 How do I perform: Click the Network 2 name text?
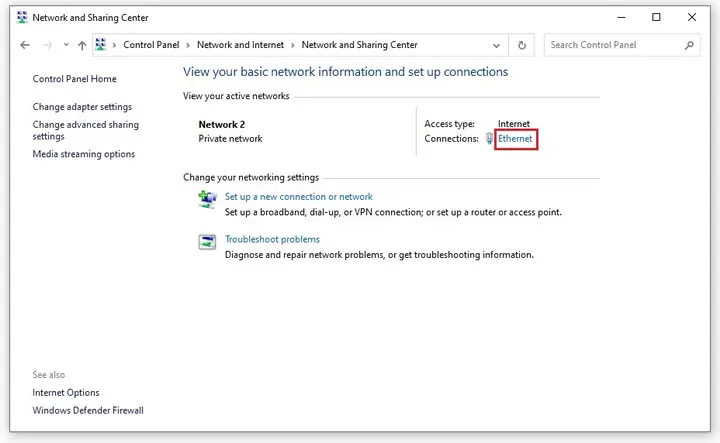tap(222, 124)
